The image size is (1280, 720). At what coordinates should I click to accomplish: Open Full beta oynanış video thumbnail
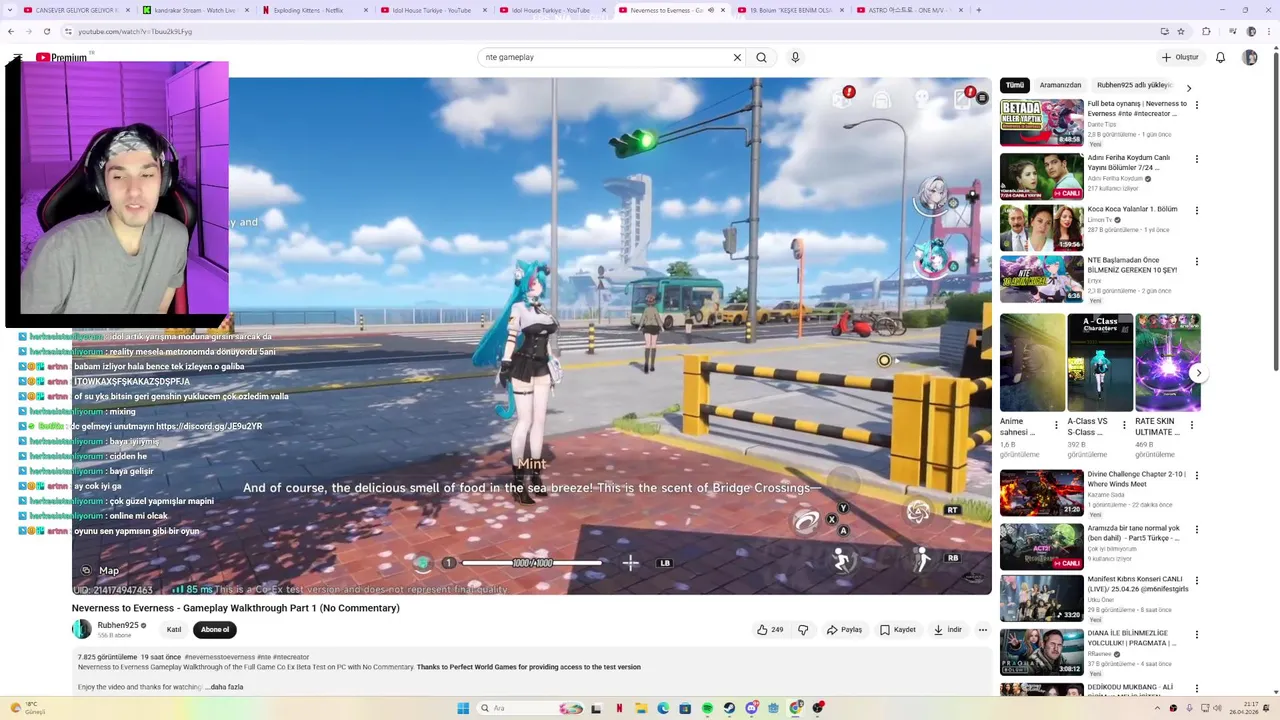(x=1041, y=122)
